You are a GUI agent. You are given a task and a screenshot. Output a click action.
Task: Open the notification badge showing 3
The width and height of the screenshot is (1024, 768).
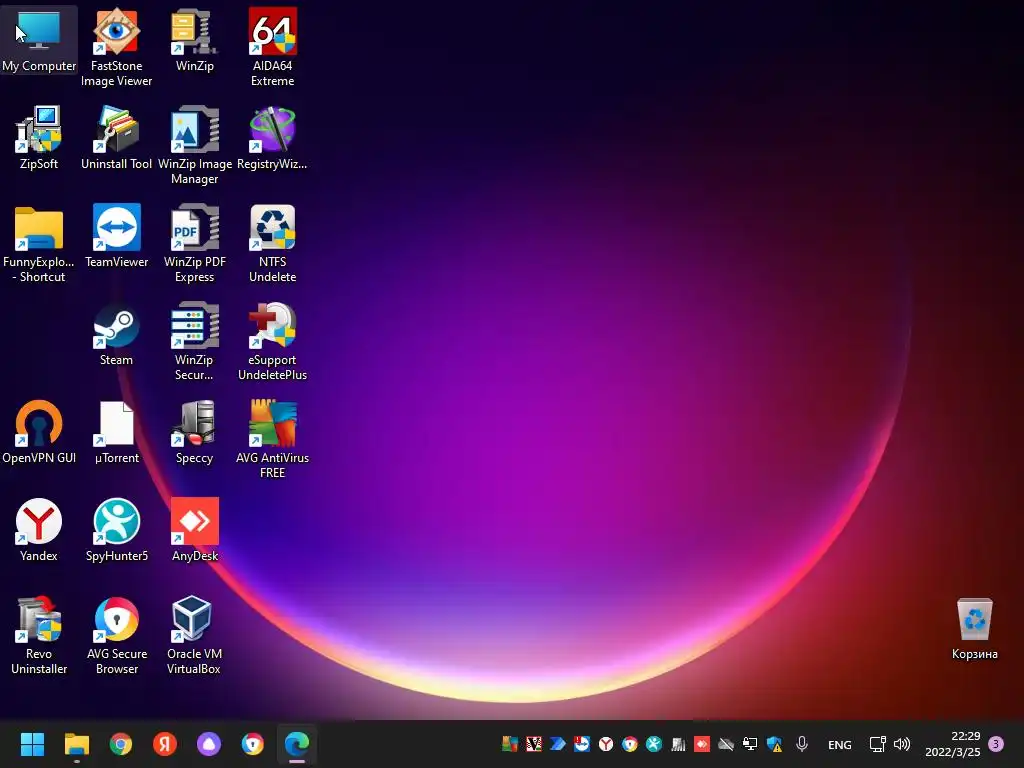tap(996, 744)
